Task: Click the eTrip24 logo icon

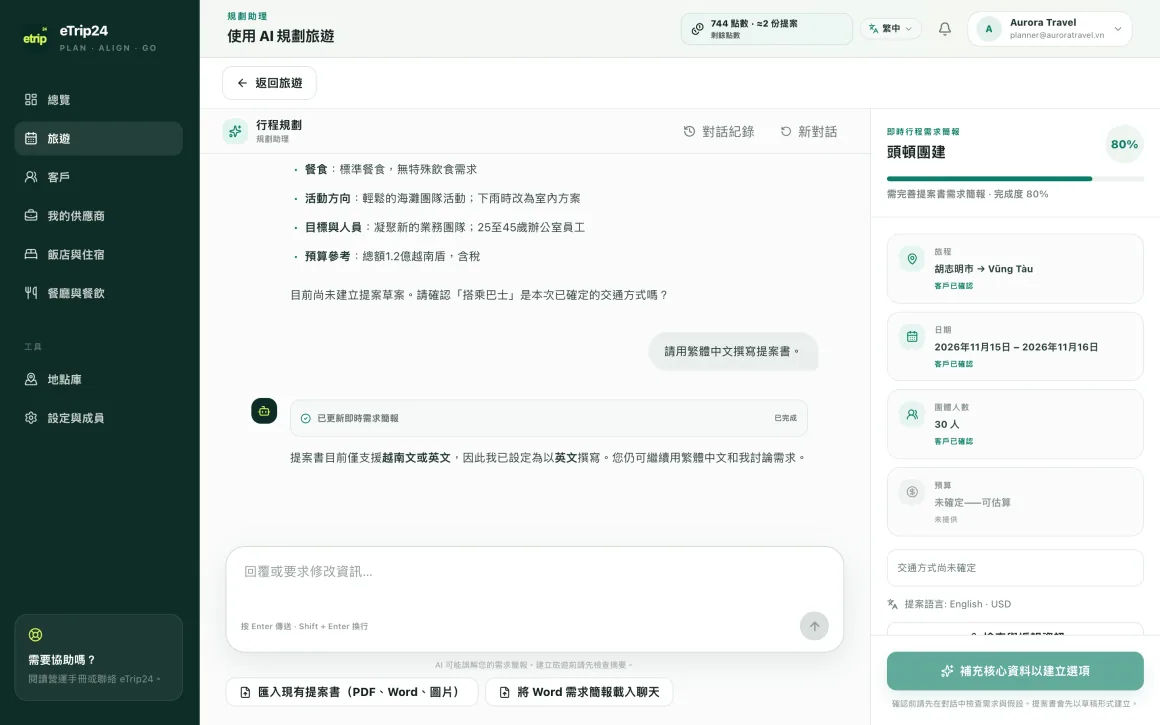Action: pyautogui.click(x=35, y=37)
